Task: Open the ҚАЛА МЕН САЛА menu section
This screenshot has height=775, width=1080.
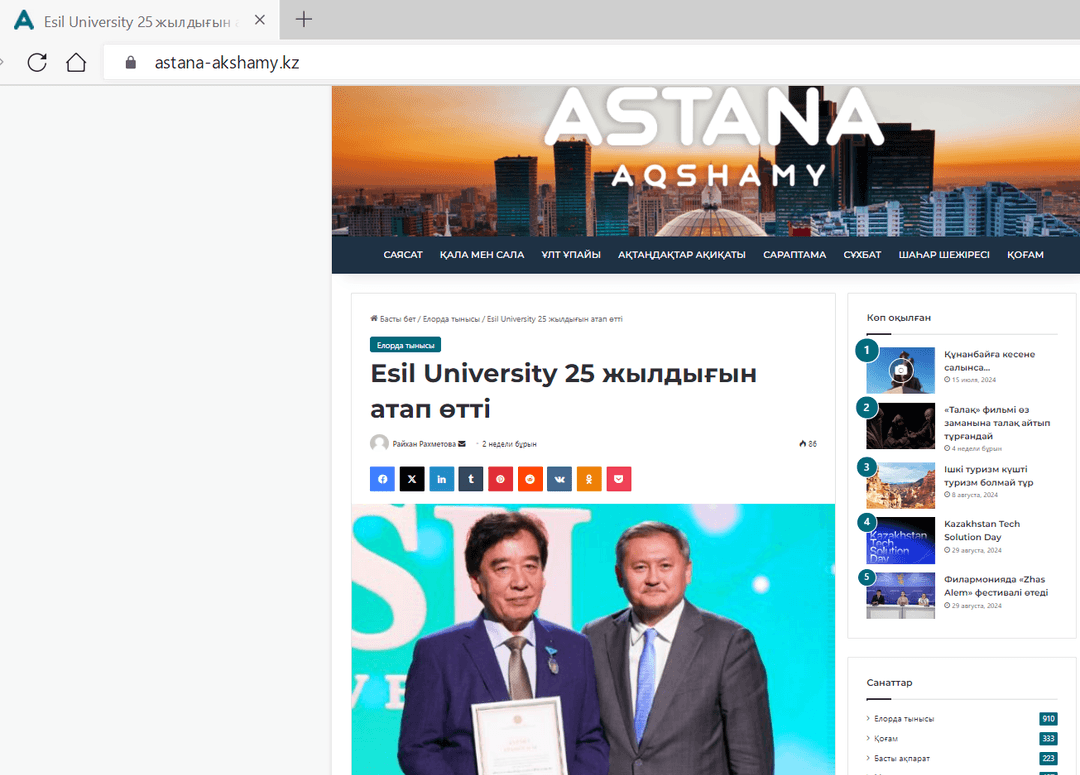Action: [482, 255]
